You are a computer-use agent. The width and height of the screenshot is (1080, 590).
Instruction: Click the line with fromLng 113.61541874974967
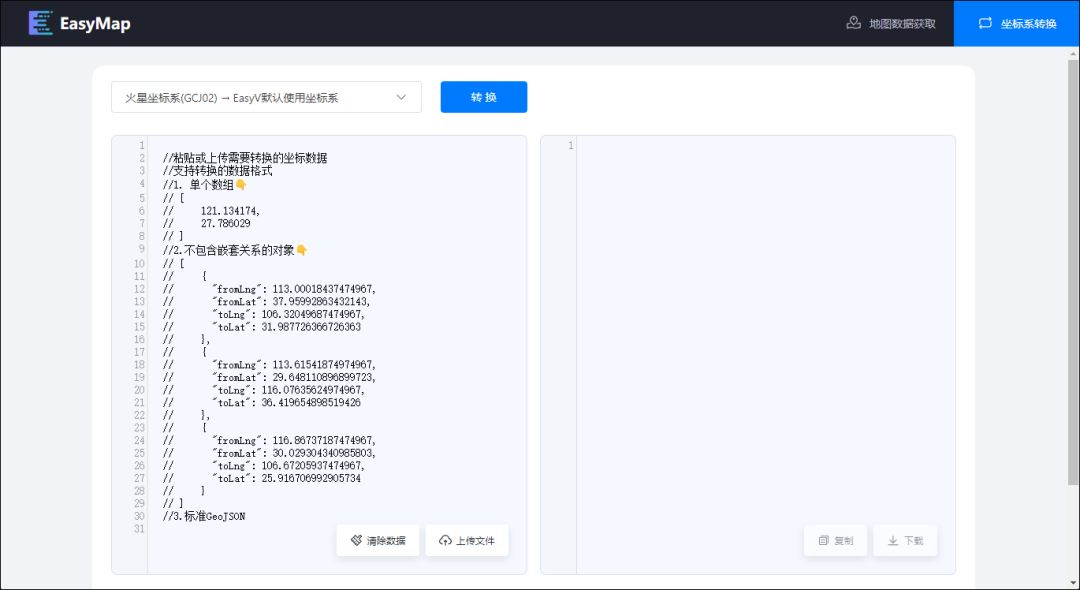click(x=269, y=365)
